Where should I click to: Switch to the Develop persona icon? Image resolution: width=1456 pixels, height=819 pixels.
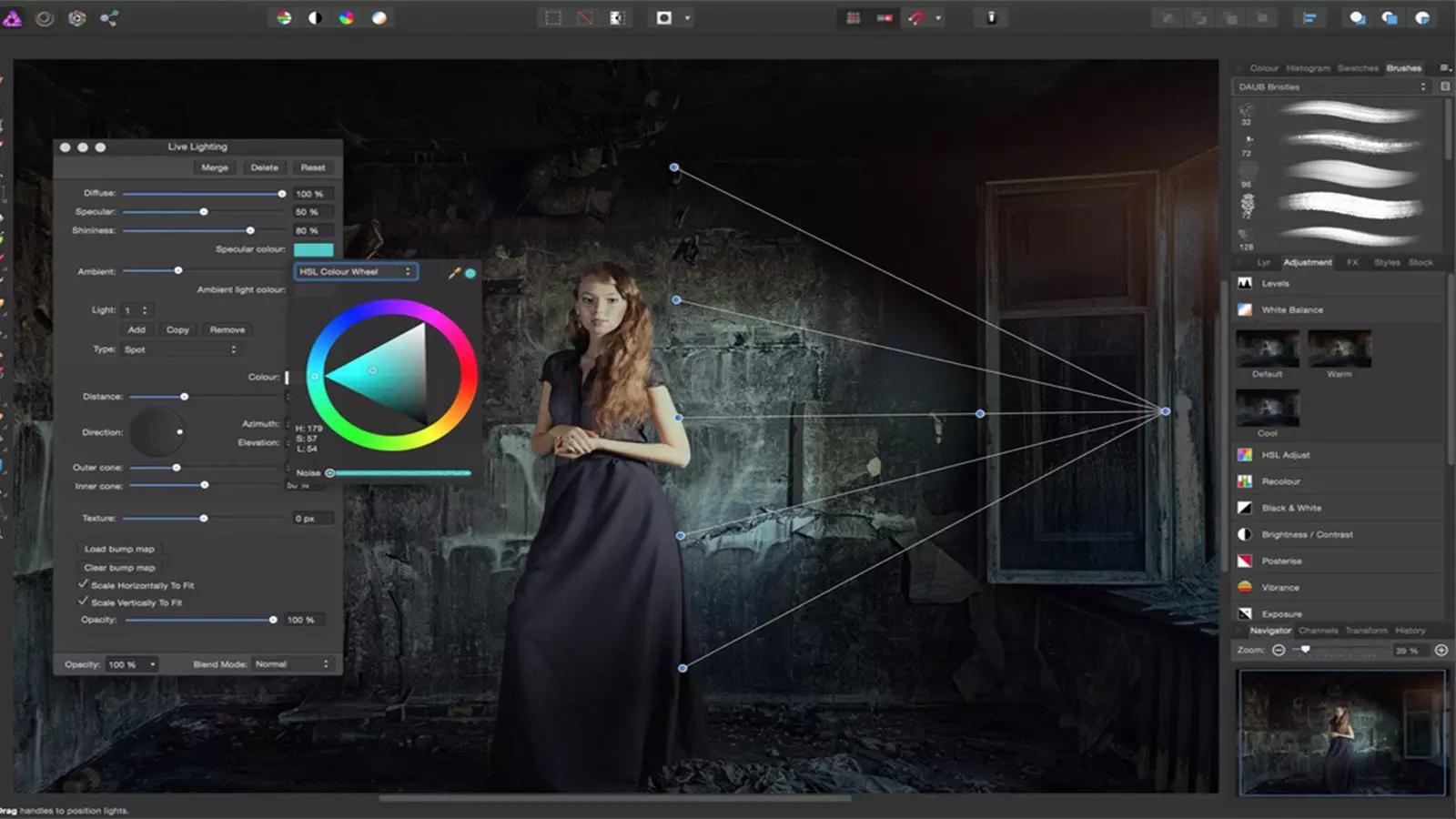click(77, 18)
